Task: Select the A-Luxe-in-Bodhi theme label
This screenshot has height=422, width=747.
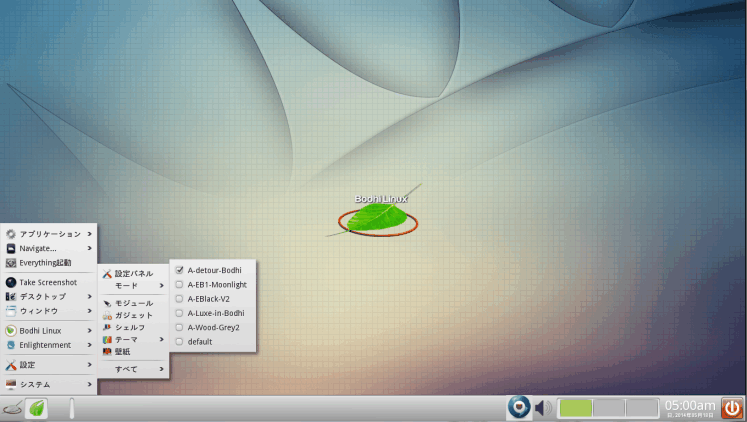Action: click(216, 313)
